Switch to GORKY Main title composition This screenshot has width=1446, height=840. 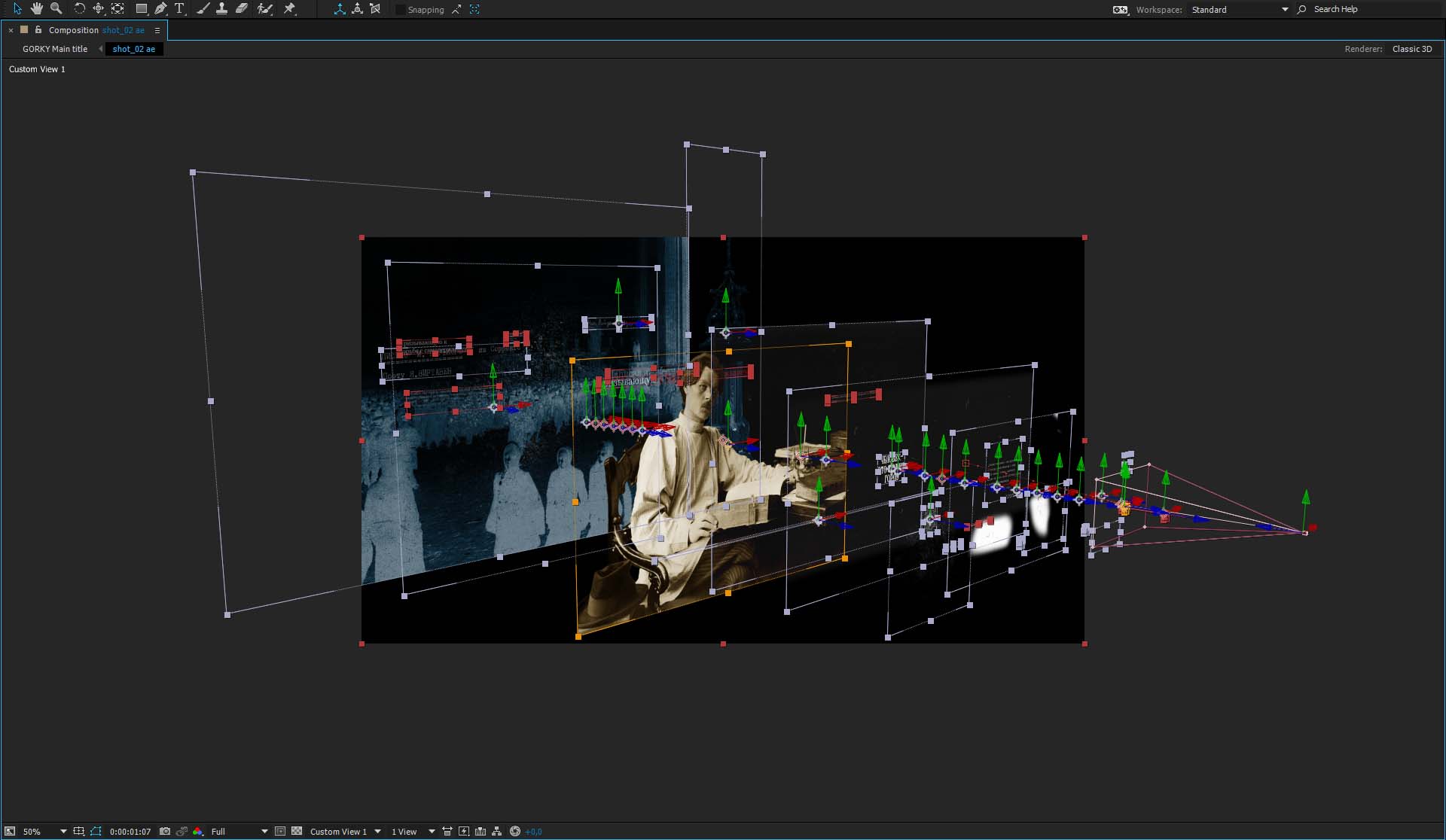[55, 49]
